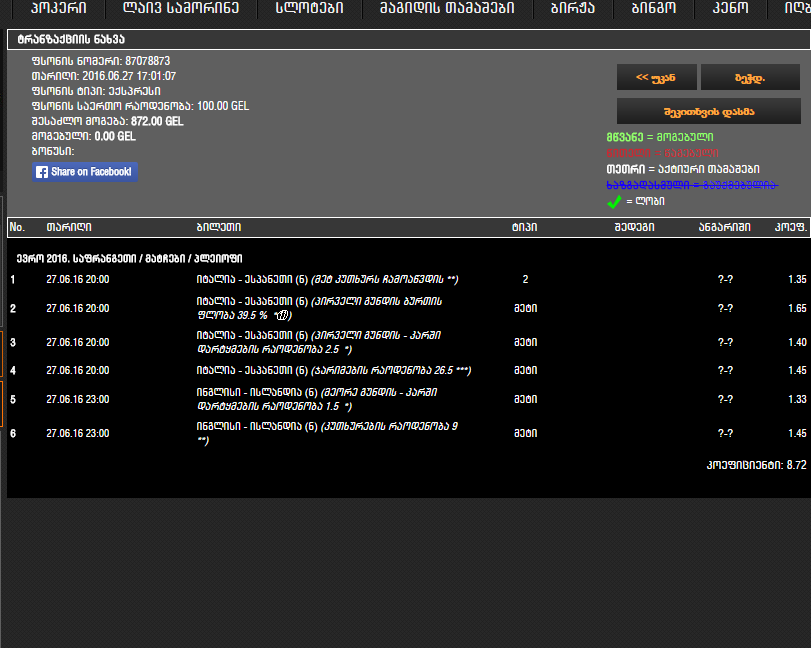Click the თარიღი date column header

tap(62, 228)
